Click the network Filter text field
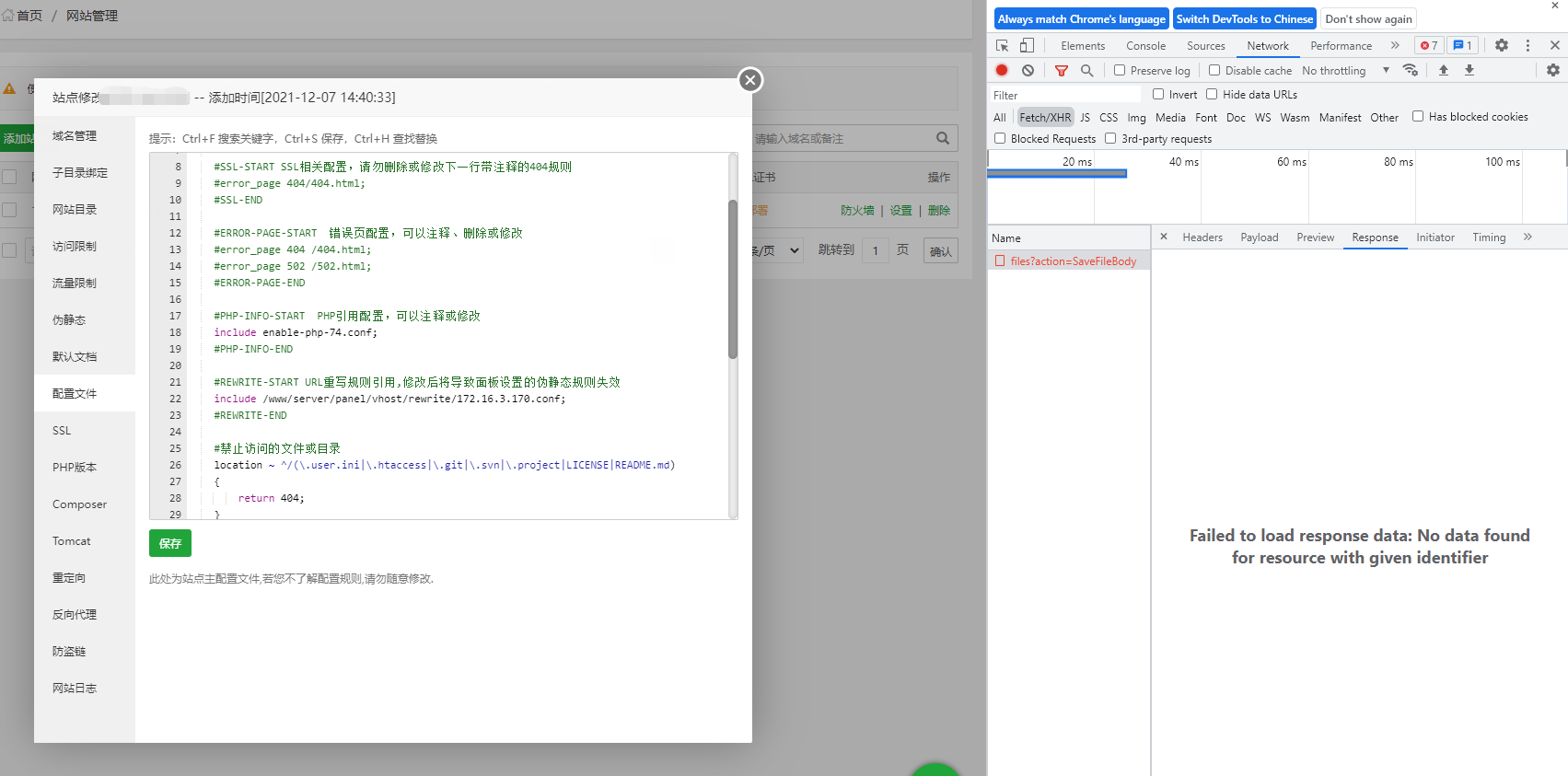 [1065, 95]
